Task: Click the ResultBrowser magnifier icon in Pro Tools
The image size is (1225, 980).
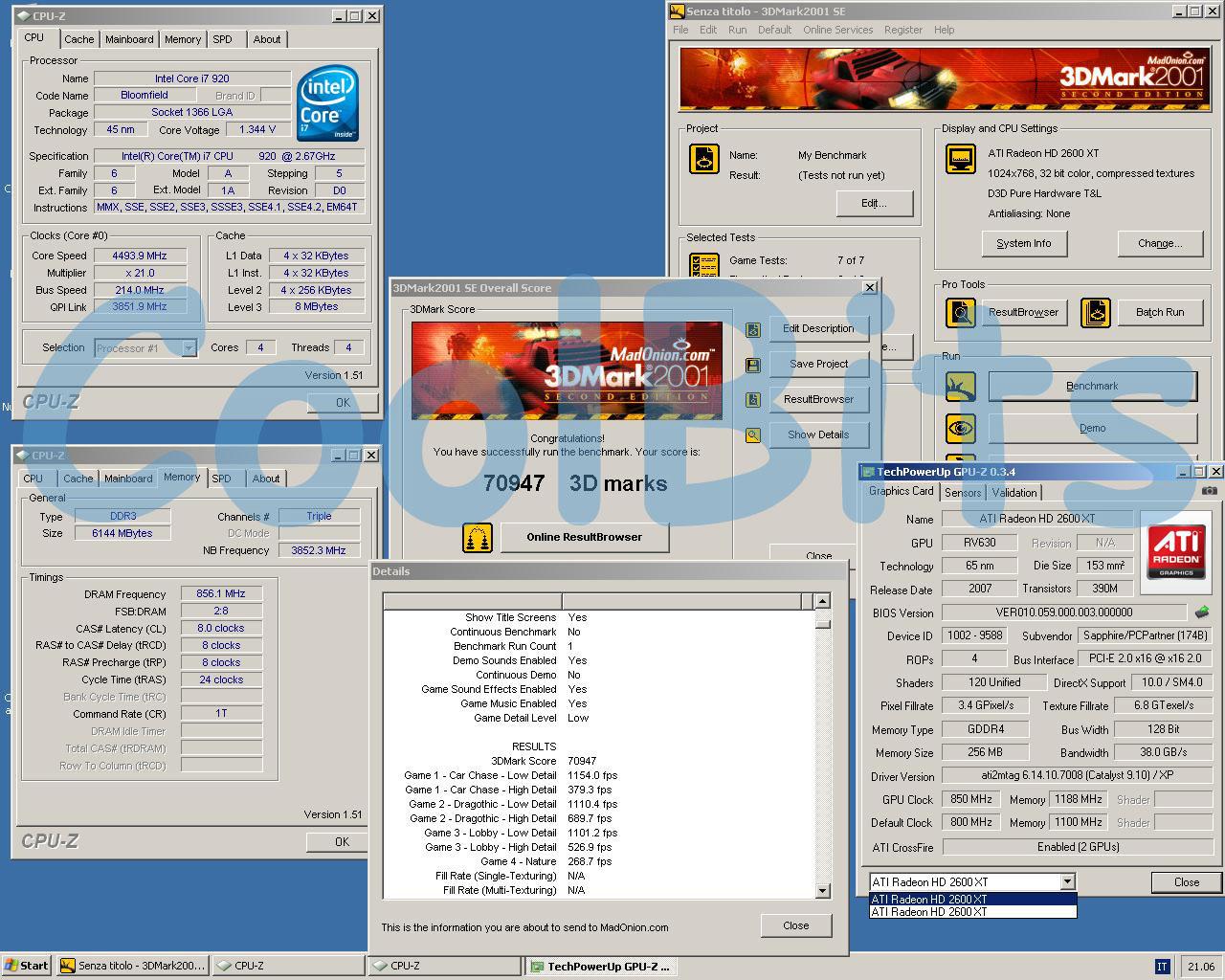Action: click(x=960, y=312)
